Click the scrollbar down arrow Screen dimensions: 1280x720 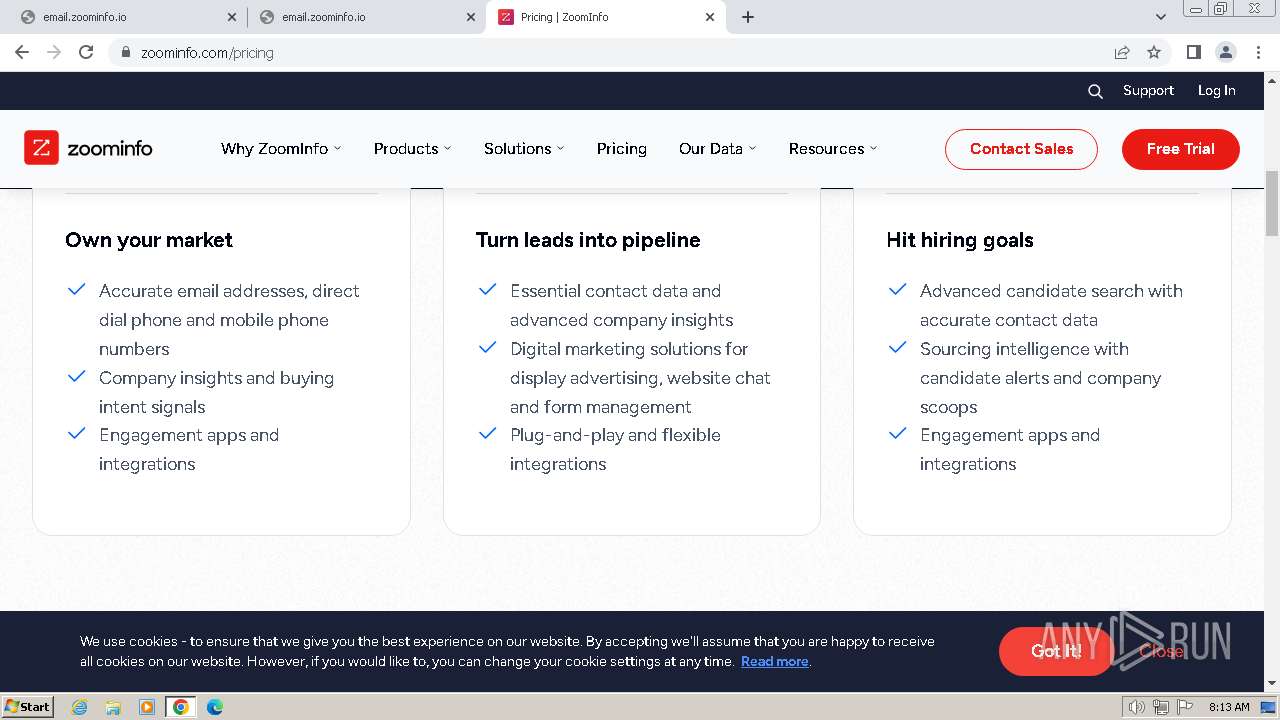click(x=1271, y=684)
